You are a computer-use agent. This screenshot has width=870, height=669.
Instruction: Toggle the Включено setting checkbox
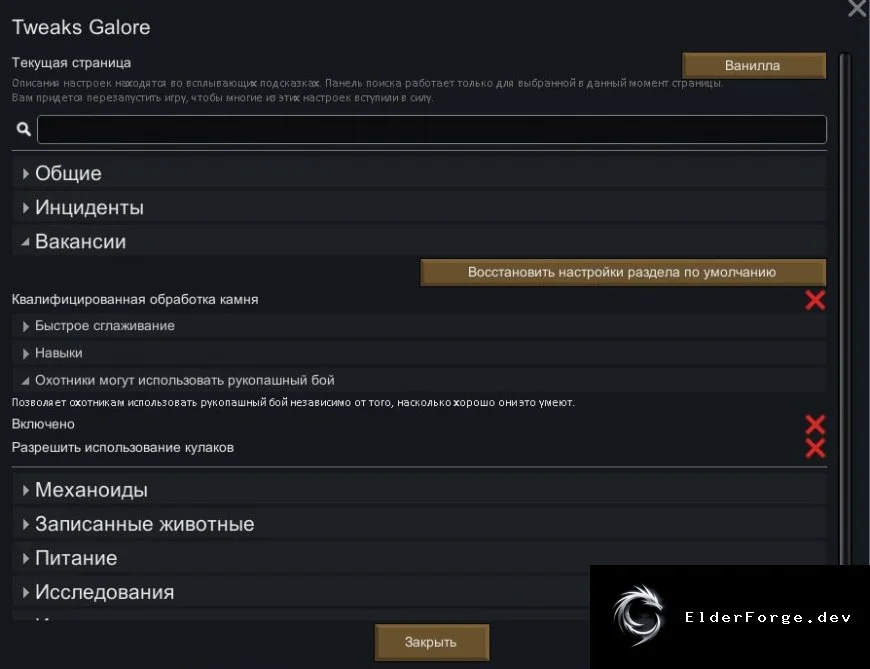point(815,424)
